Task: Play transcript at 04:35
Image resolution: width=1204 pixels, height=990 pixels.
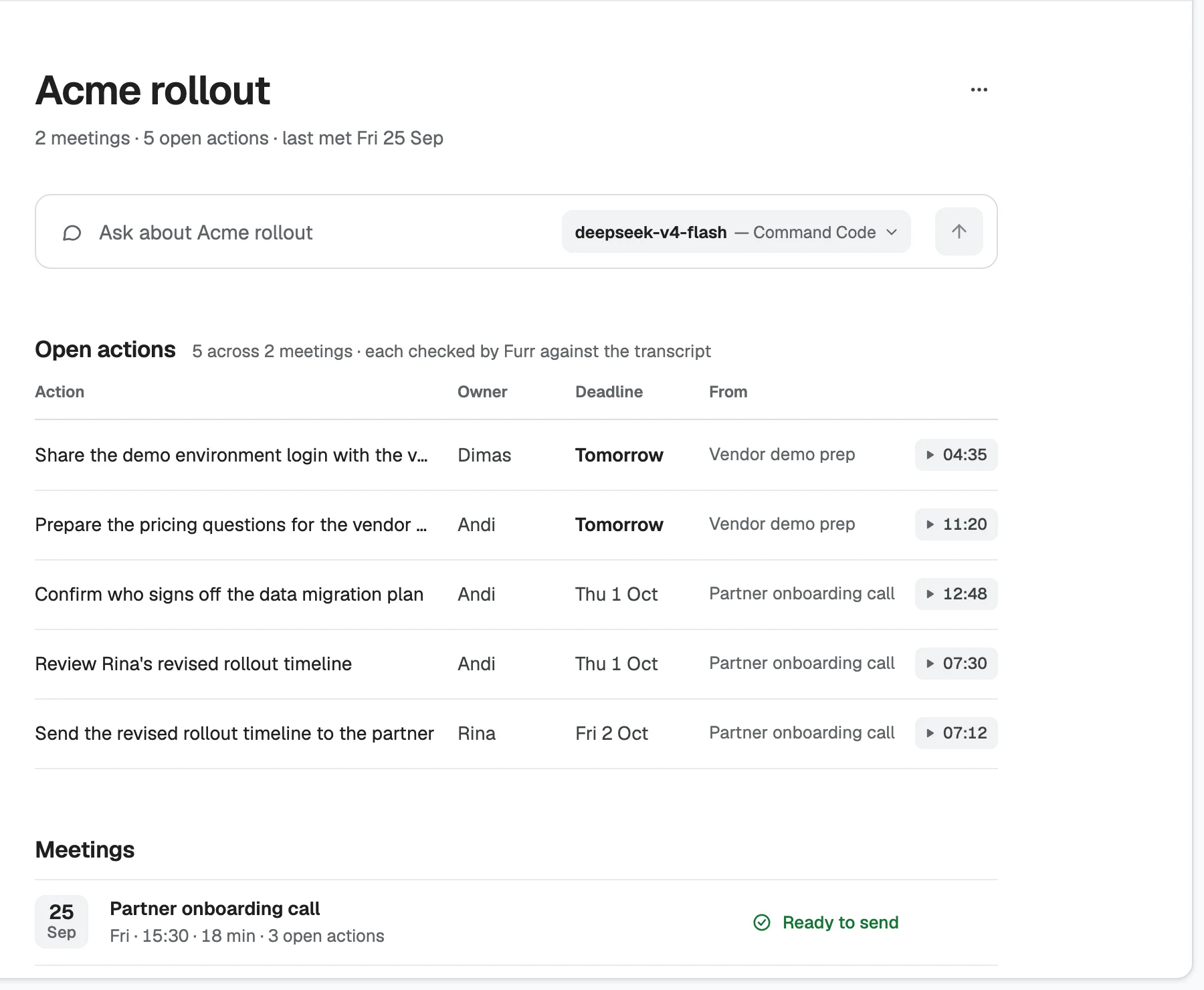Action: (956, 455)
